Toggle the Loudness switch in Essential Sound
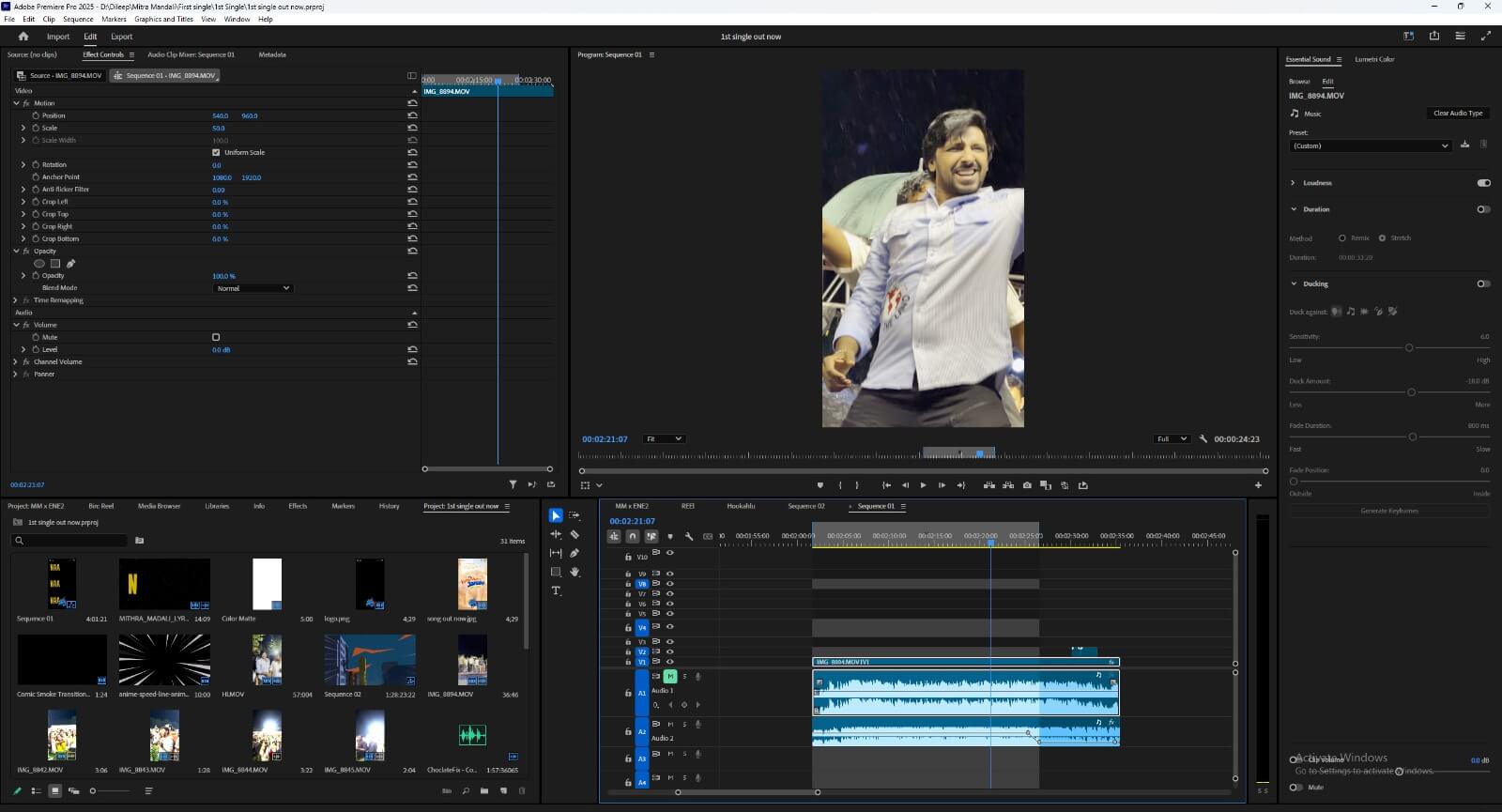This screenshot has width=1502, height=812. pyautogui.click(x=1483, y=183)
